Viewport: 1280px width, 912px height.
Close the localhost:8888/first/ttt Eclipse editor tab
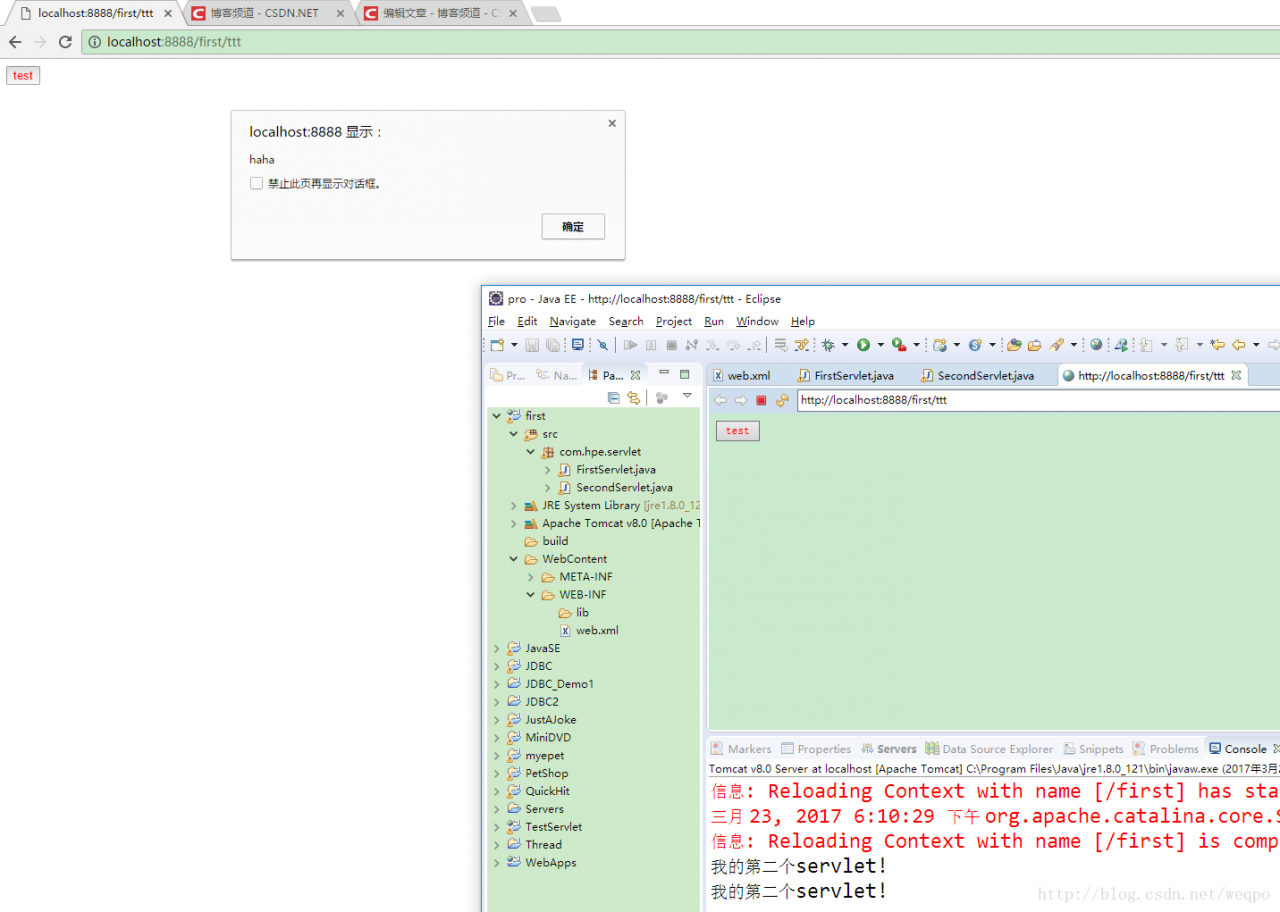coord(1236,375)
